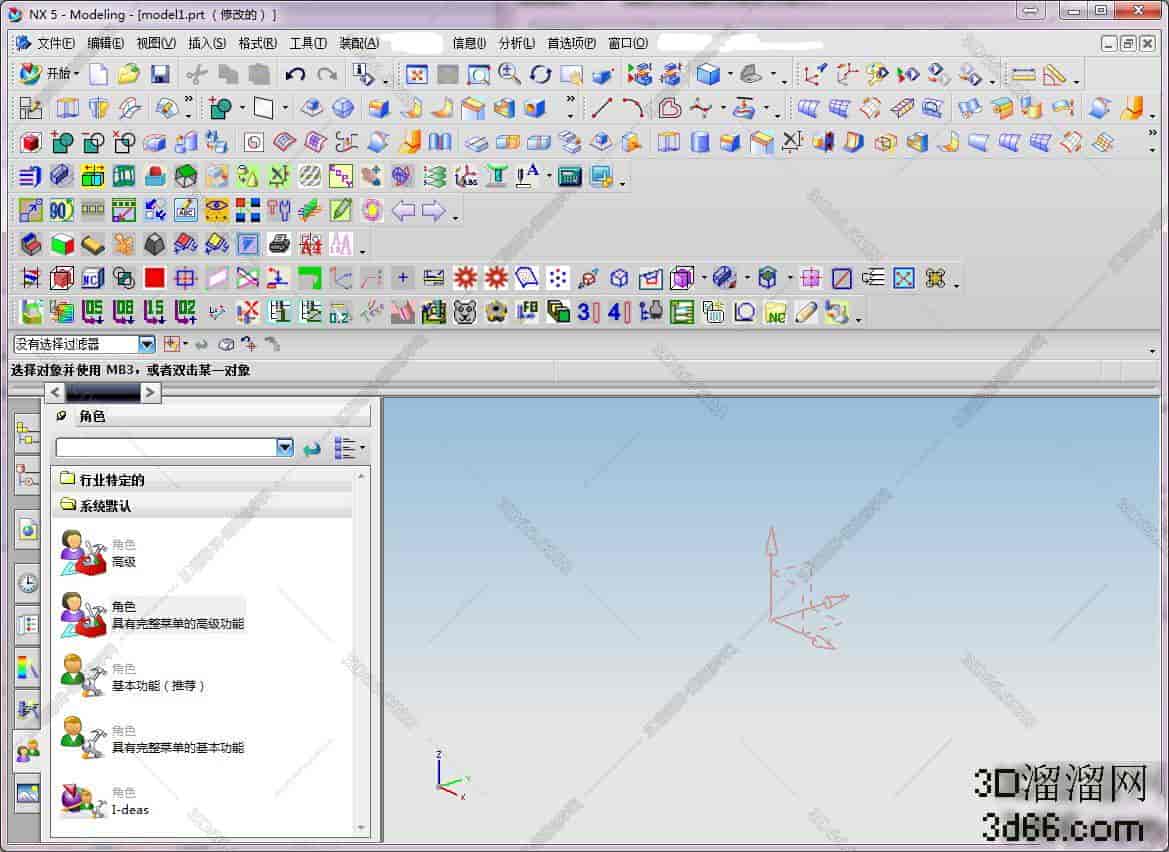Create a new file with the blank page icon
Screen dimensions: 1169x852
click(x=98, y=74)
